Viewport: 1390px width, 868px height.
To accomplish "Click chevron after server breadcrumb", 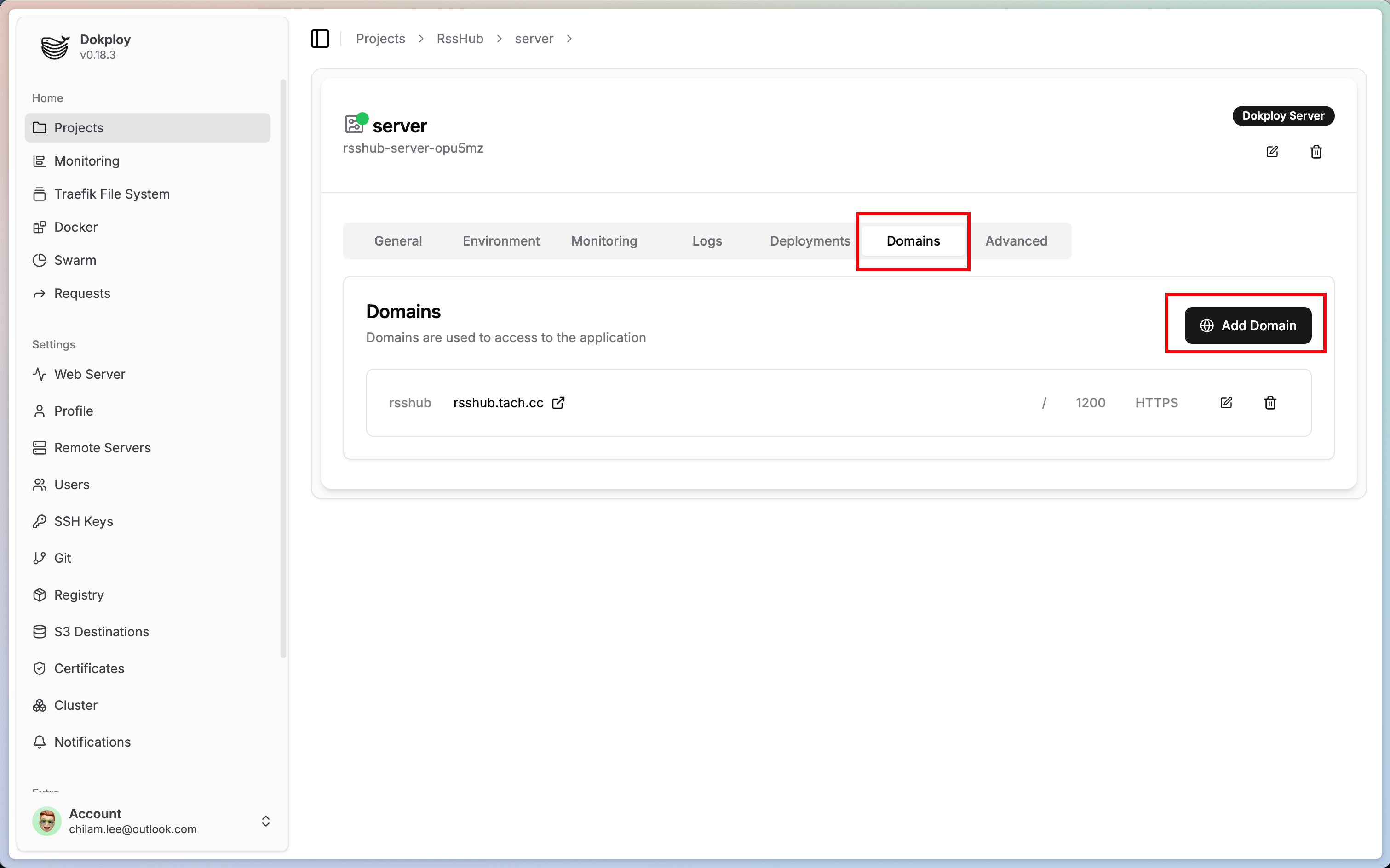I will coord(569,39).
